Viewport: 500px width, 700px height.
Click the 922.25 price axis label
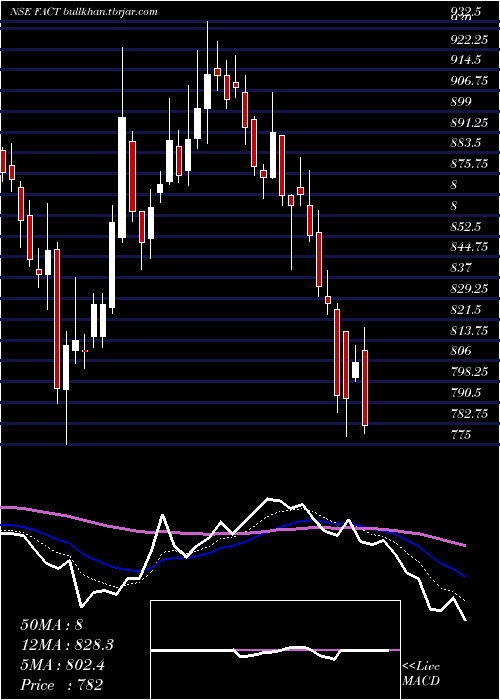[469, 40]
